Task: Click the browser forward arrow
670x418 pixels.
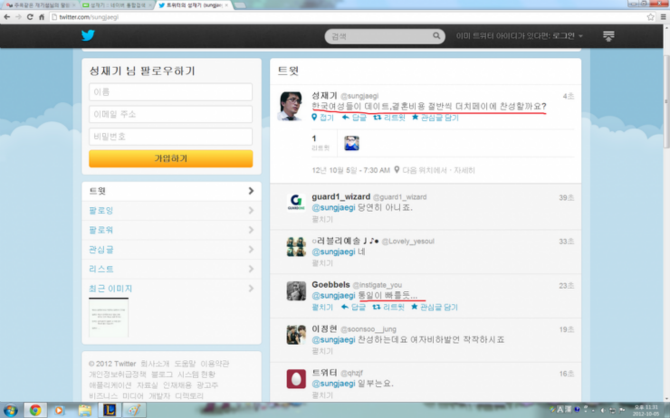Action: pos(18,17)
